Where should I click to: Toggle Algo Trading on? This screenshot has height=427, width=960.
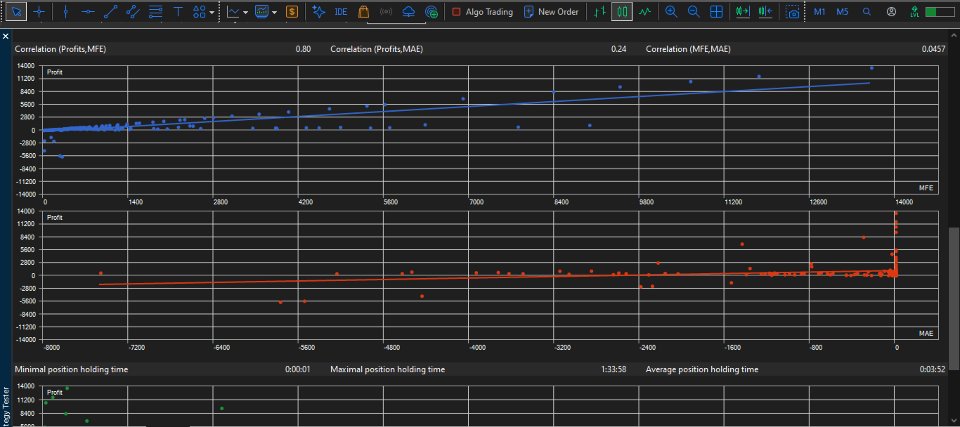482,12
